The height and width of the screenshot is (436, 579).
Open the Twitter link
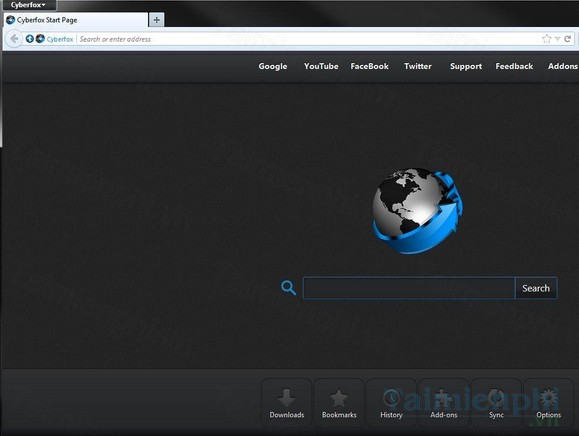tap(418, 66)
